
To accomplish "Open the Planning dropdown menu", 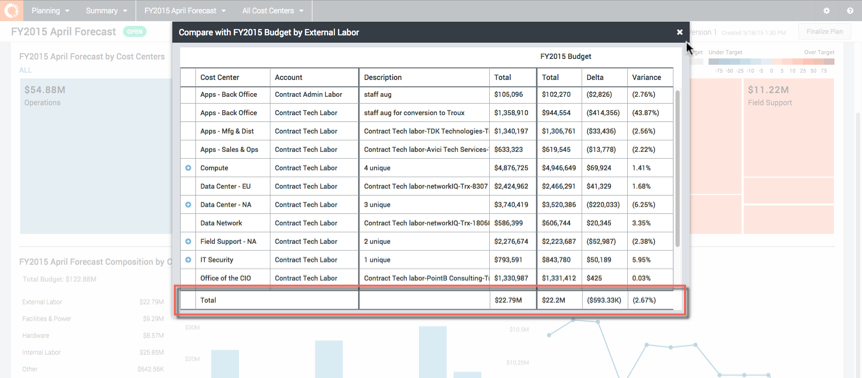I will coord(50,10).
